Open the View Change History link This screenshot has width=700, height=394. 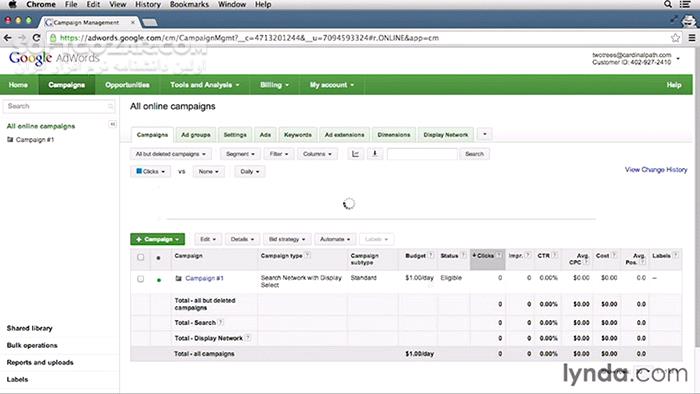tap(656, 170)
